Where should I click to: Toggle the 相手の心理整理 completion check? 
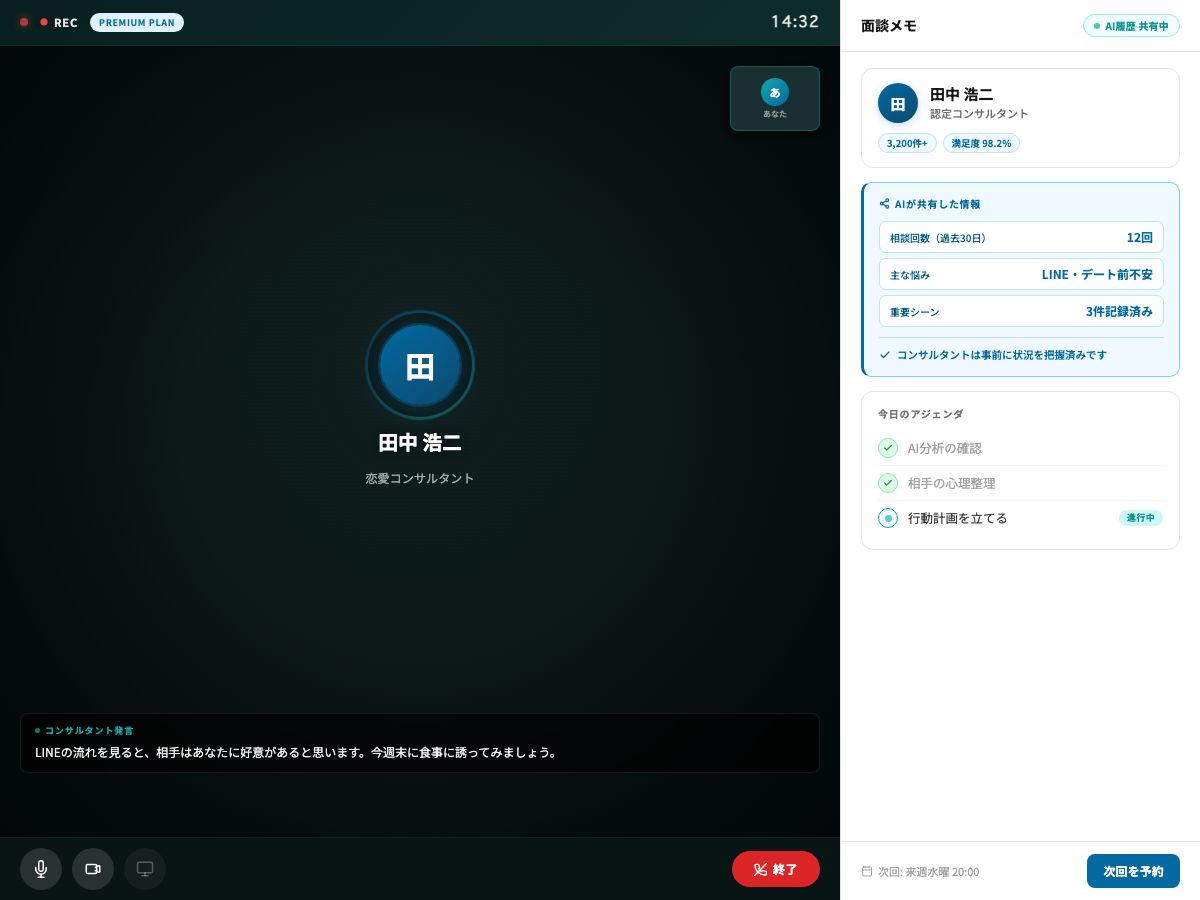tap(888, 483)
